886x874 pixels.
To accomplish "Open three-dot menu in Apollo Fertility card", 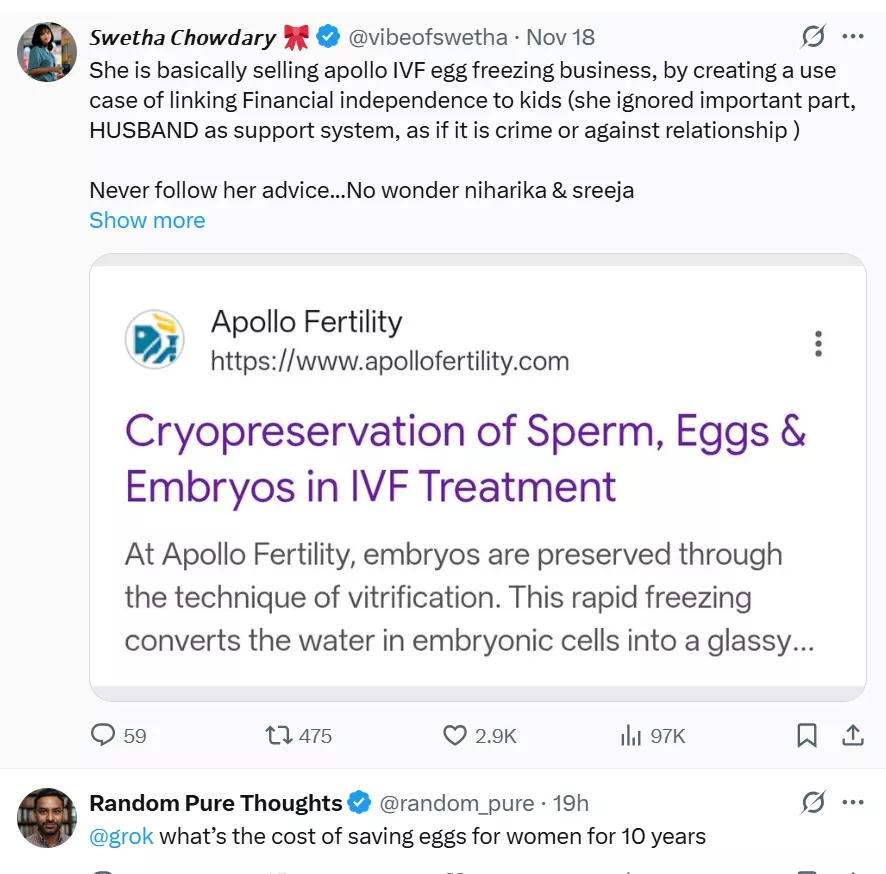I will tap(818, 344).
